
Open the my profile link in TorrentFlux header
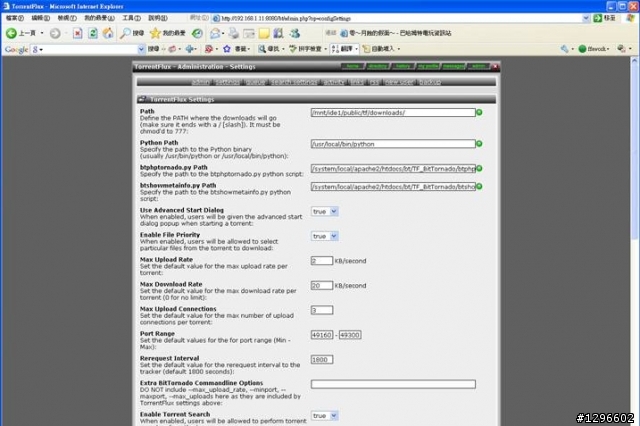click(428, 66)
